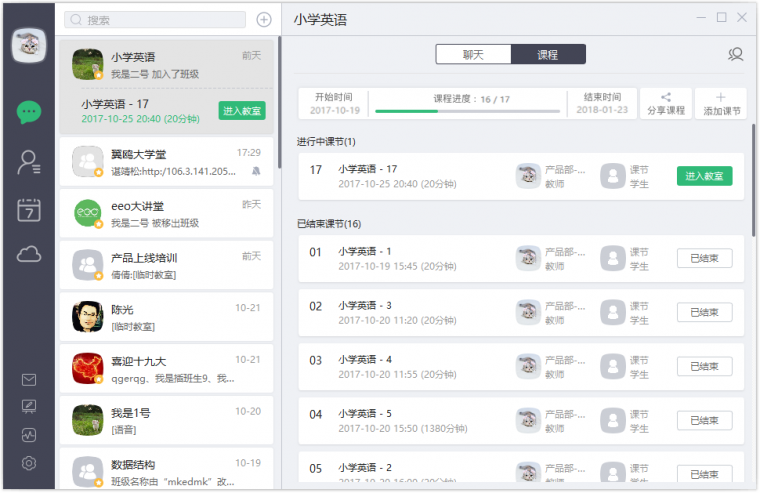Image resolution: width=760 pixels, height=493 pixels.
Task: Click the 搜索 search input field
Action: (156, 20)
